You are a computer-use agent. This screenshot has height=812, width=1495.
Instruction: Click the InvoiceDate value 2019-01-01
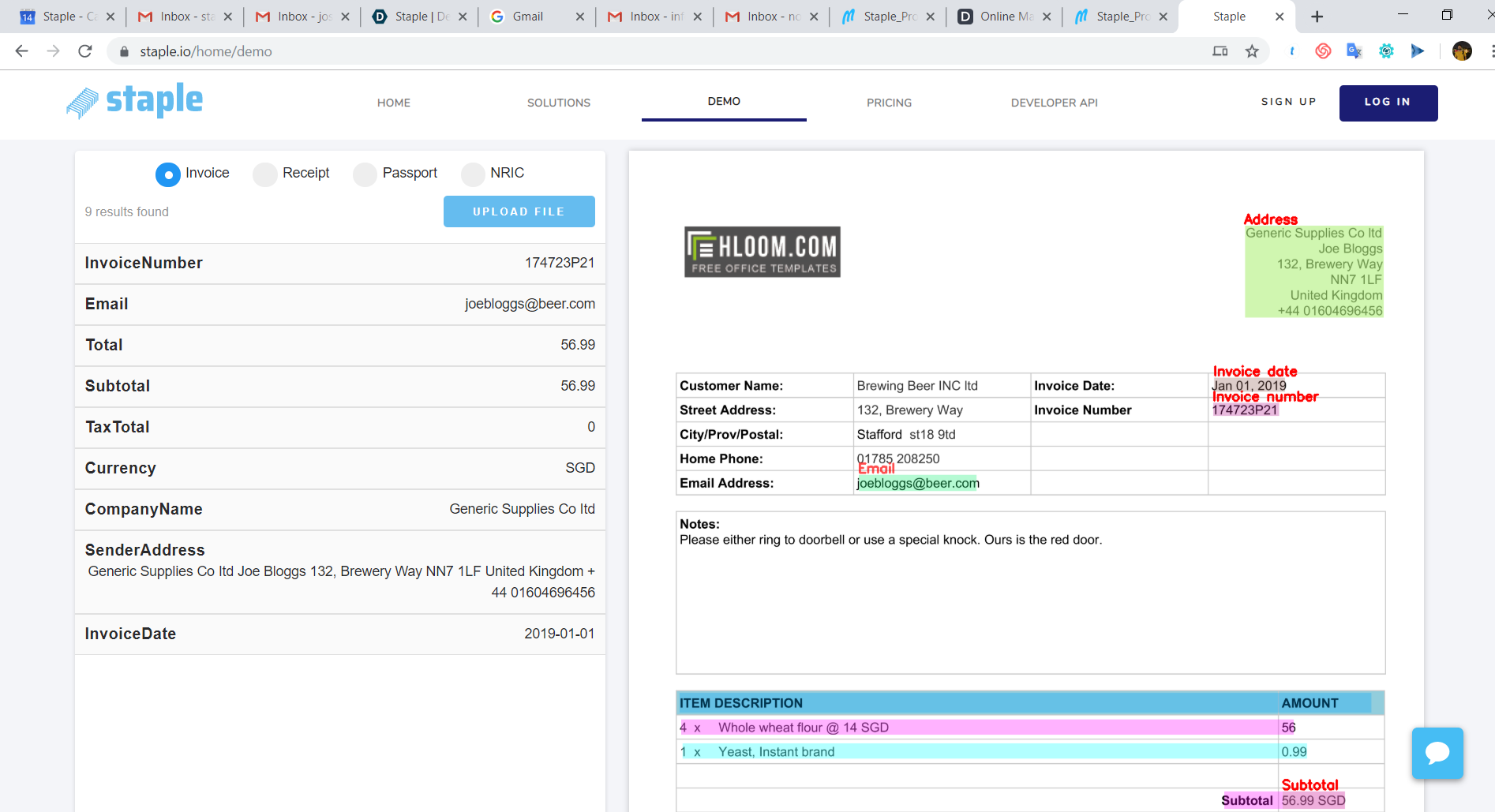(560, 634)
